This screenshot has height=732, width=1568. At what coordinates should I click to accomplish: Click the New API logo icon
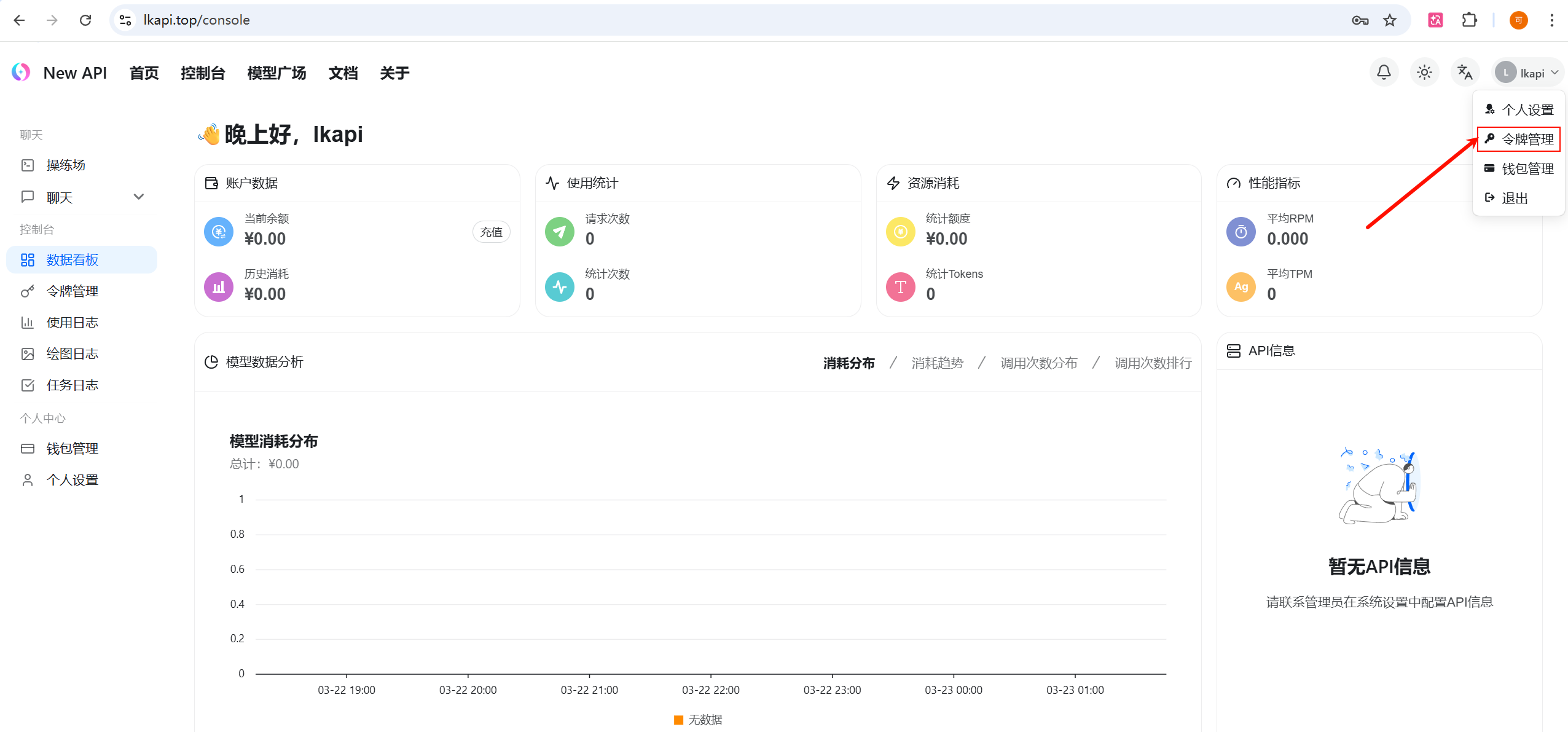tap(21, 73)
